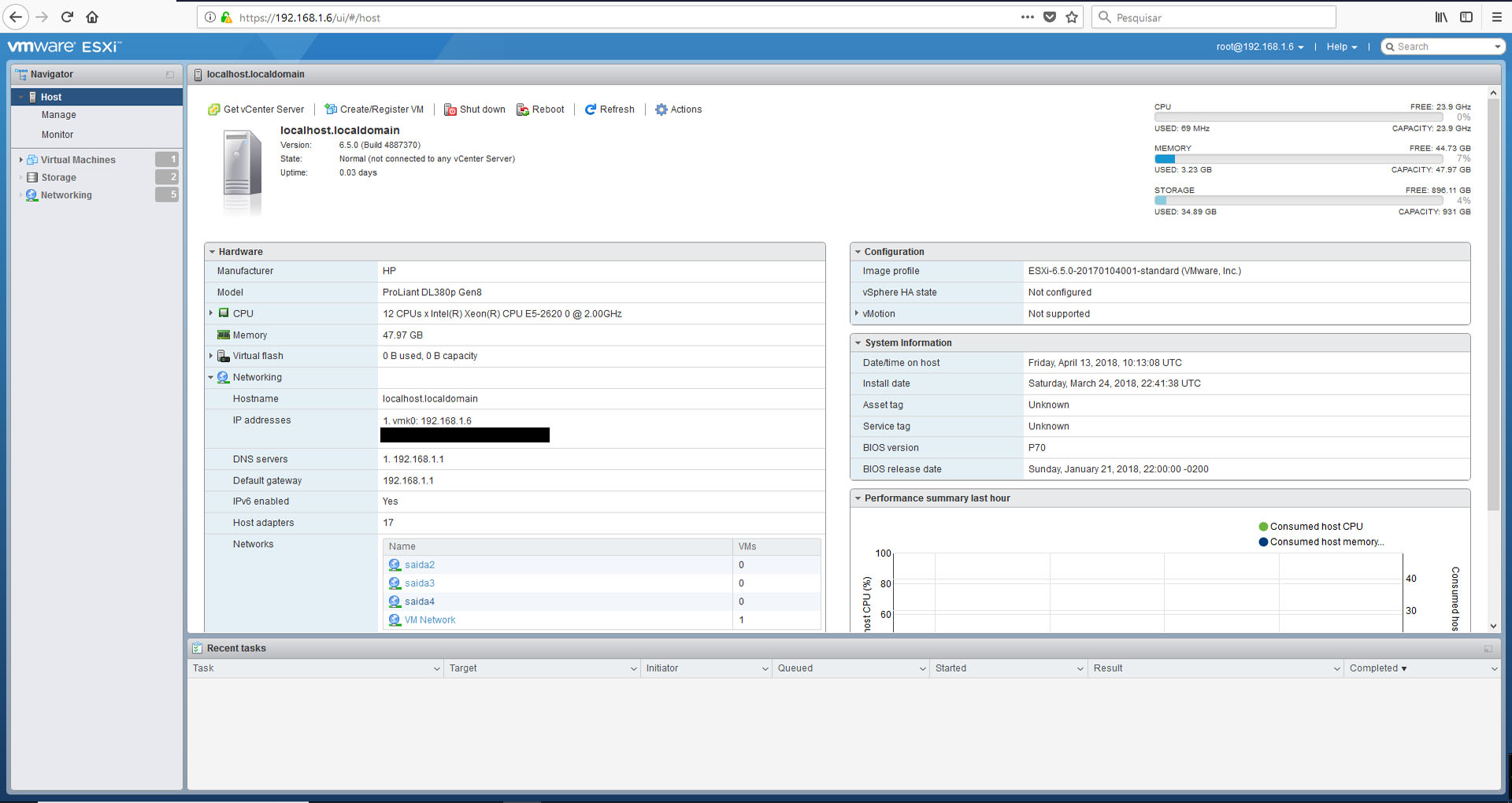Toggle the Consumed host memory legend entry
This screenshot has height=803, width=1512.
click(1321, 542)
